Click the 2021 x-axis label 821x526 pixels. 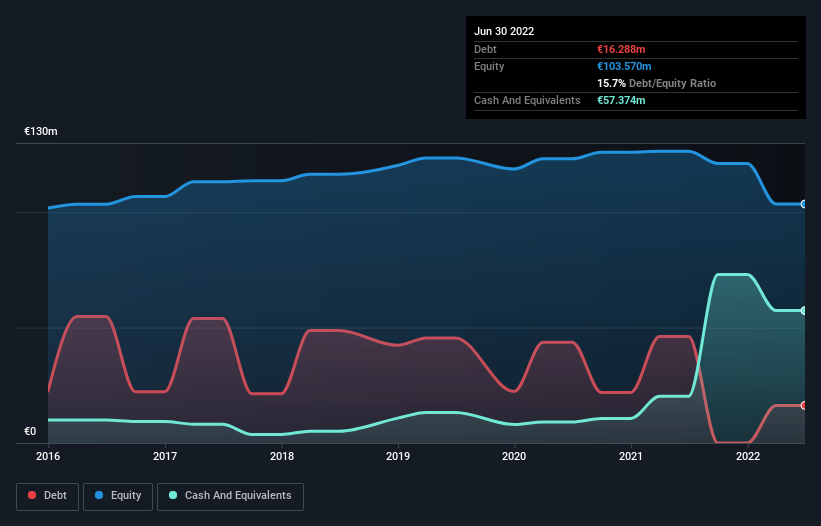pyautogui.click(x=631, y=456)
